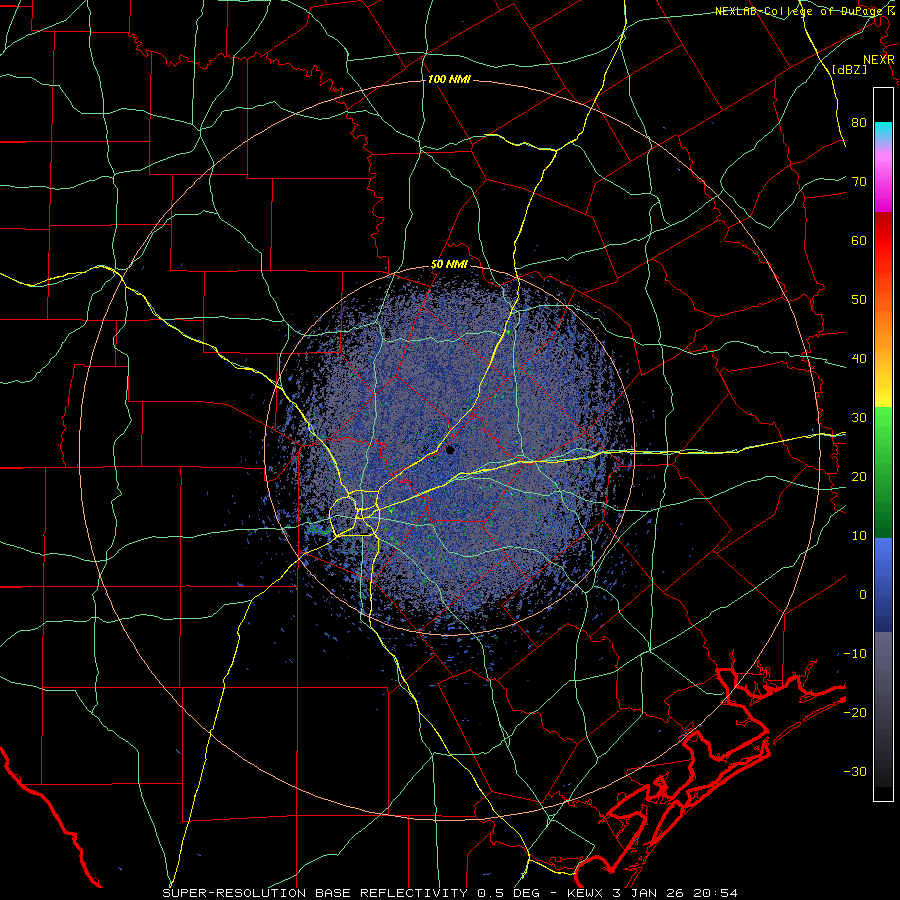Click the blue segment of the color bar
Image resolution: width=900 pixels, height=900 pixels.
pos(883,583)
